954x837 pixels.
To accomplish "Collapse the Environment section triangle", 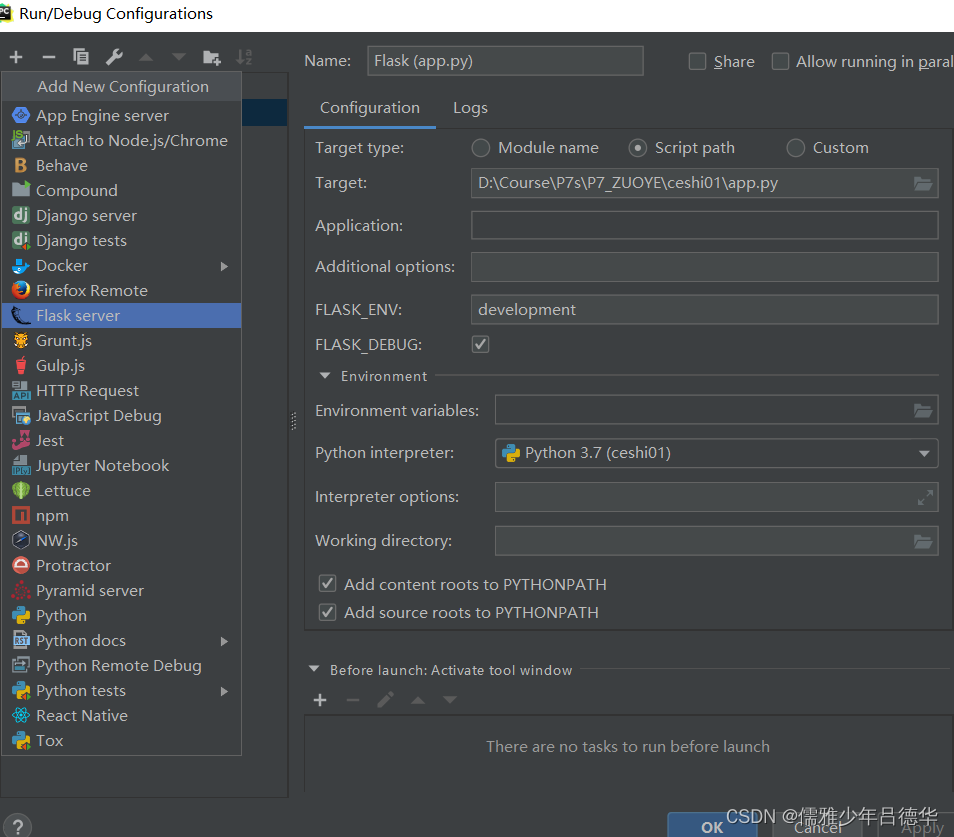I will point(325,376).
